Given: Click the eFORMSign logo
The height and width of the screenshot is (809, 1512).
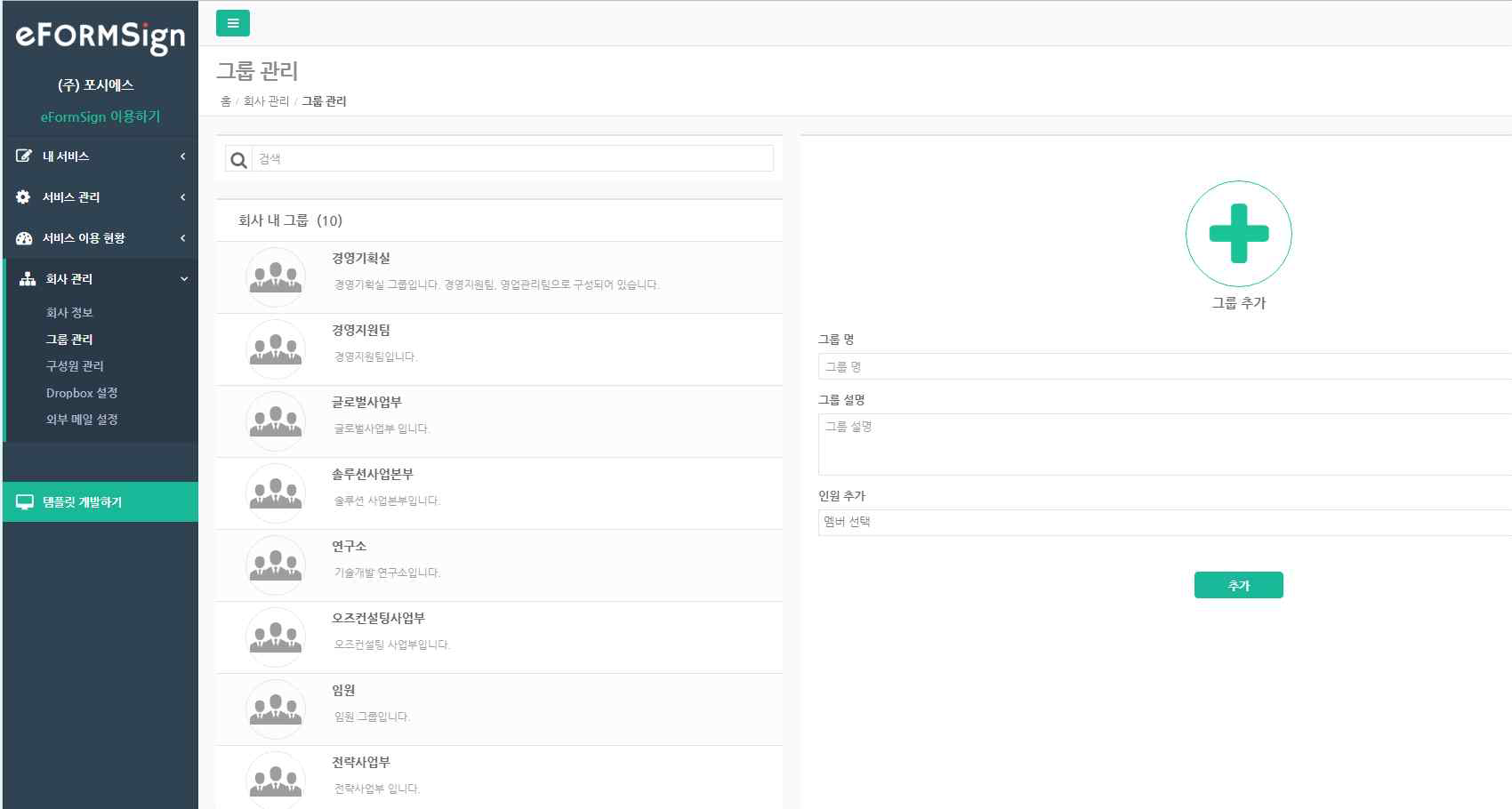Looking at the screenshot, I should click(x=101, y=37).
